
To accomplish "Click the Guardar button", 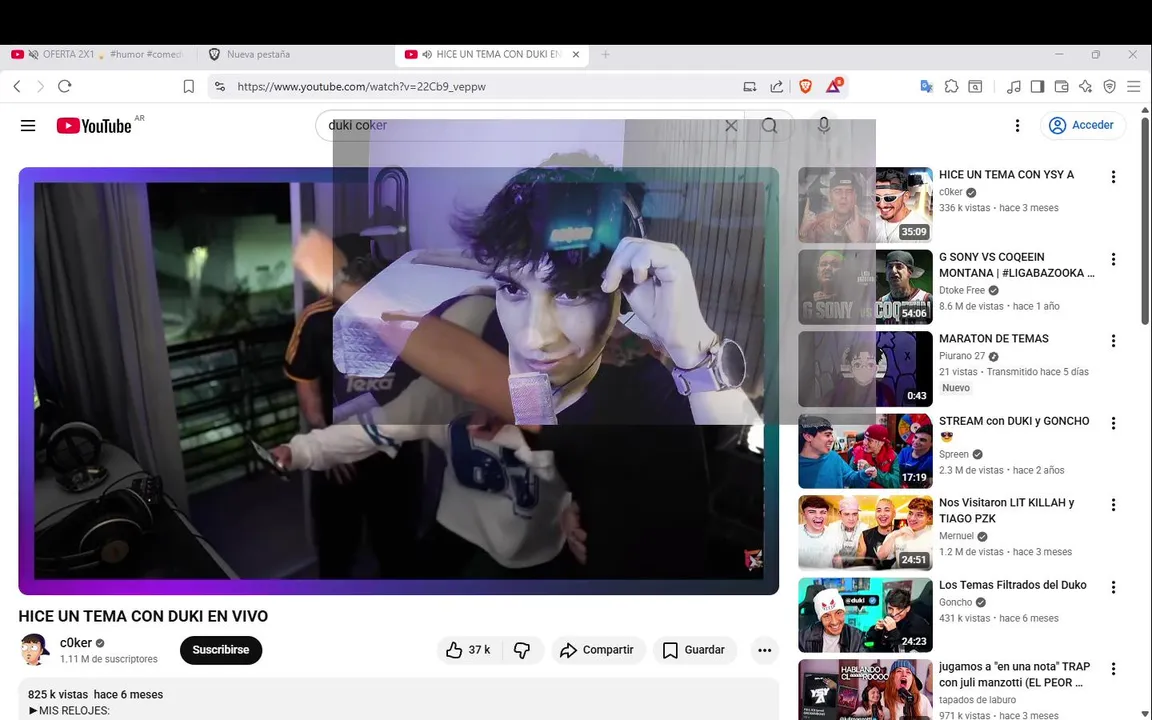I will point(694,650).
